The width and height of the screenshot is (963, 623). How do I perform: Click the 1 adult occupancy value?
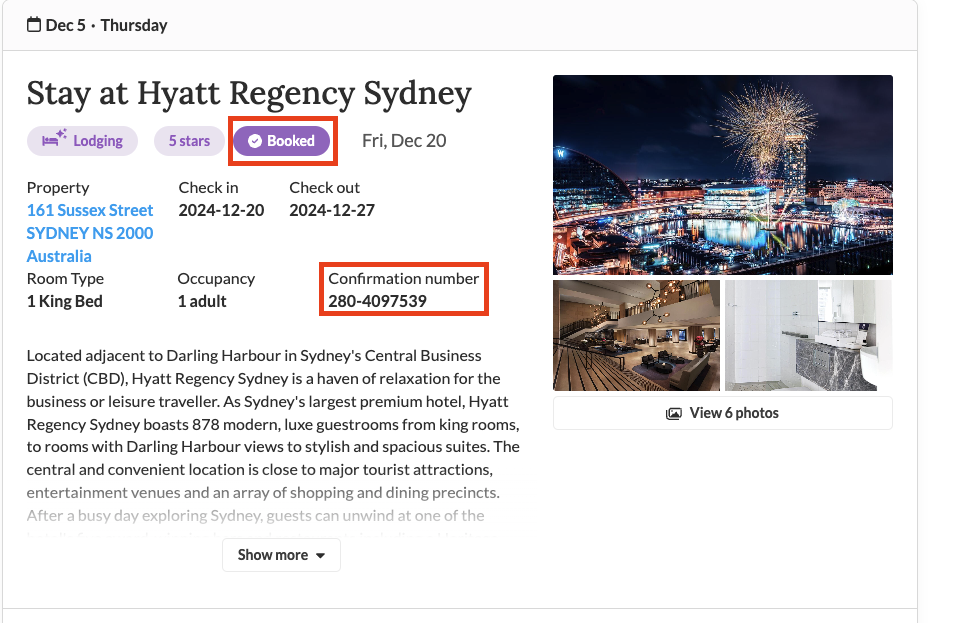[x=202, y=301]
